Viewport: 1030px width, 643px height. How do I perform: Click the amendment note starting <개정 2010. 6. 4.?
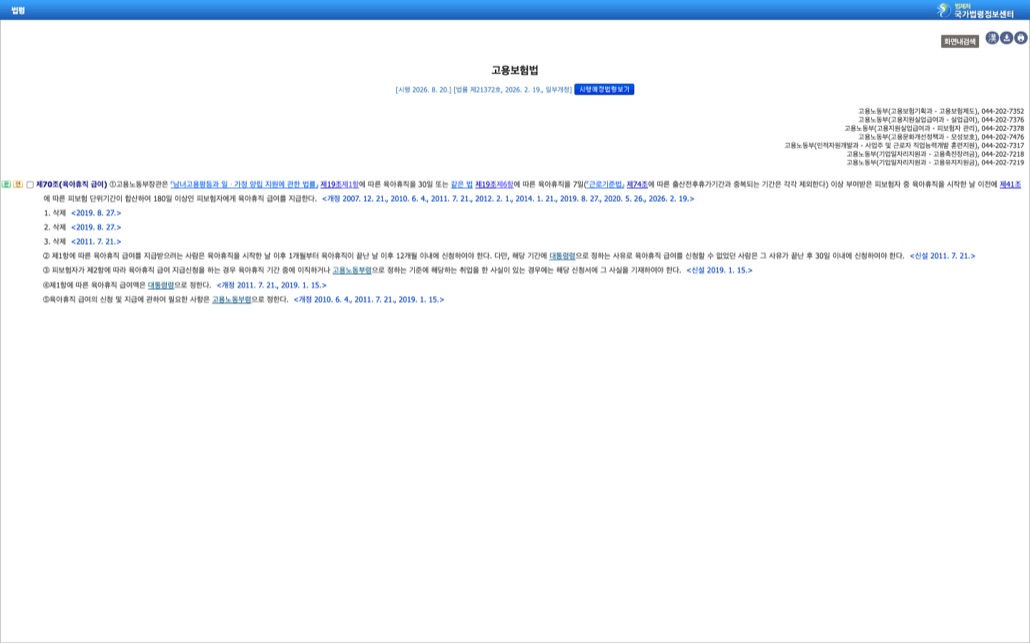[x=369, y=299]
